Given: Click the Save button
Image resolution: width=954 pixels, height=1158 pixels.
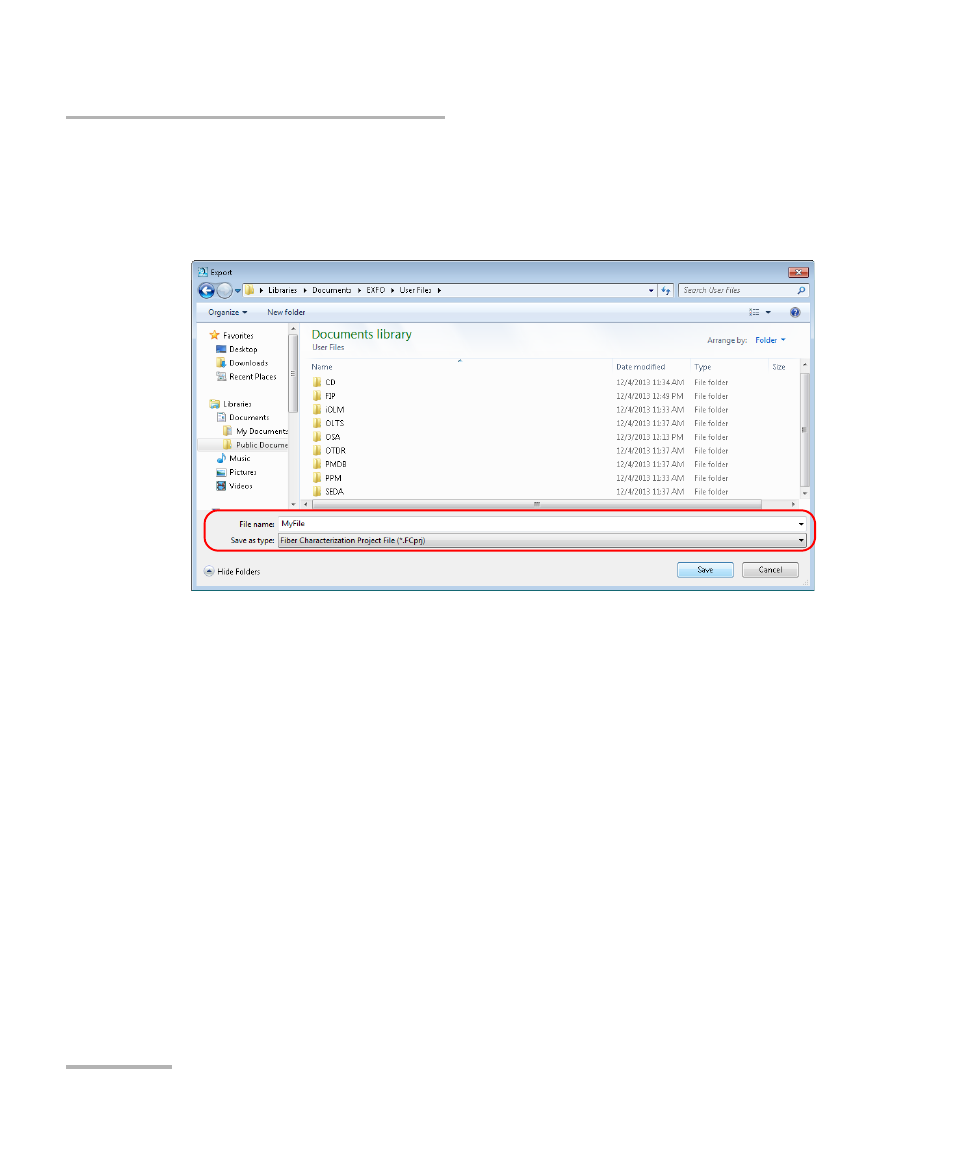Looking at the screenshot, I should point(705,570).
